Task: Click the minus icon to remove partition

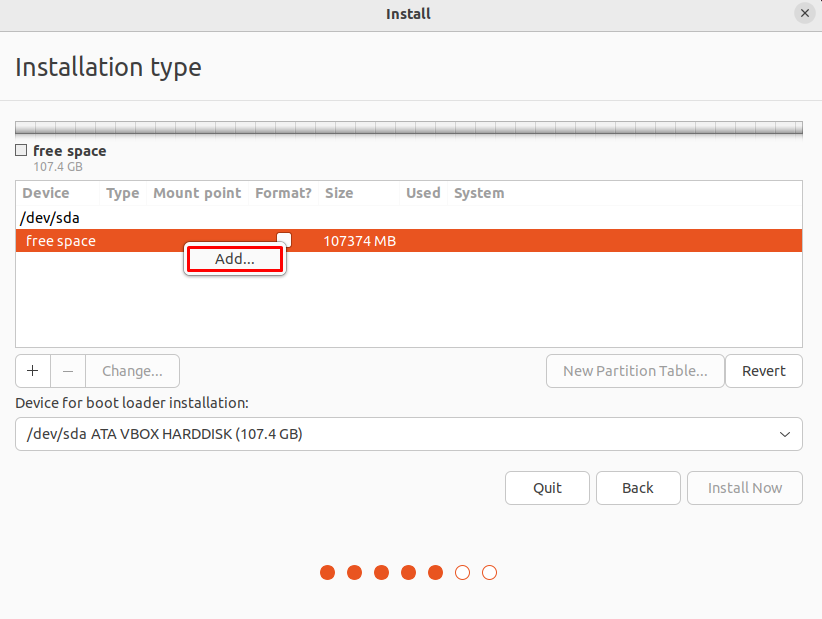Action: [x=68, y=371]
